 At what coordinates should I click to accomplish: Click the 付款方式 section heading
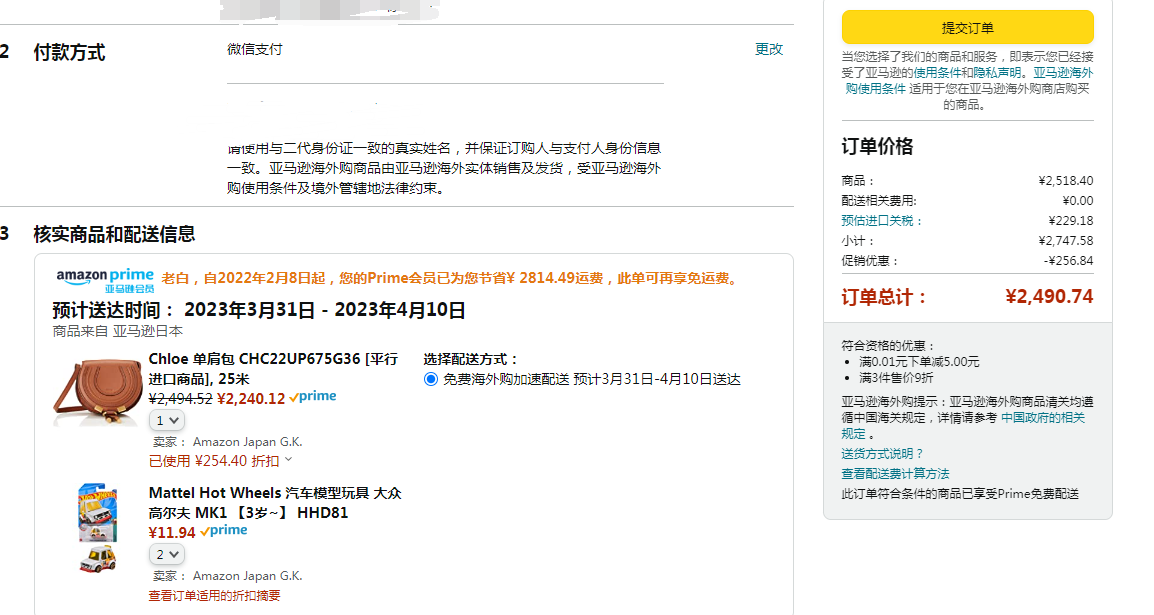pyautogui.click(x=69, y=52)
